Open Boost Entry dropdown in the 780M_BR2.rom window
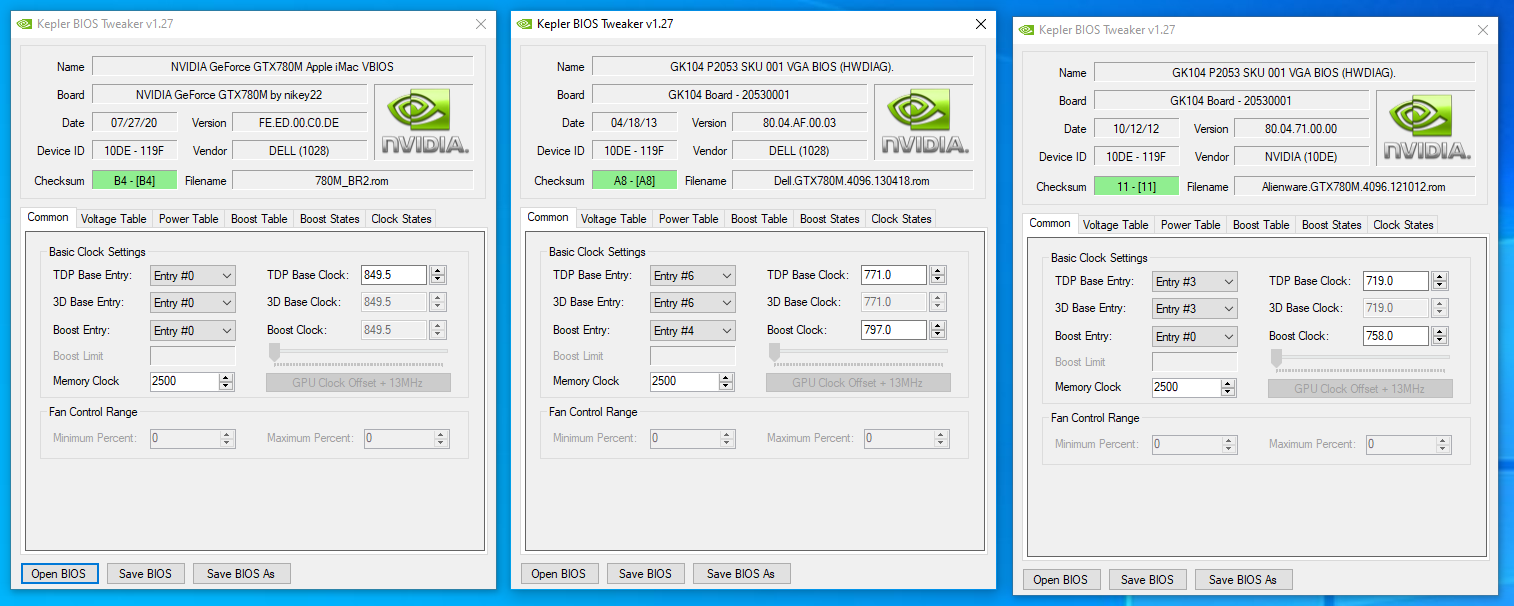 [x=193, y=331]
